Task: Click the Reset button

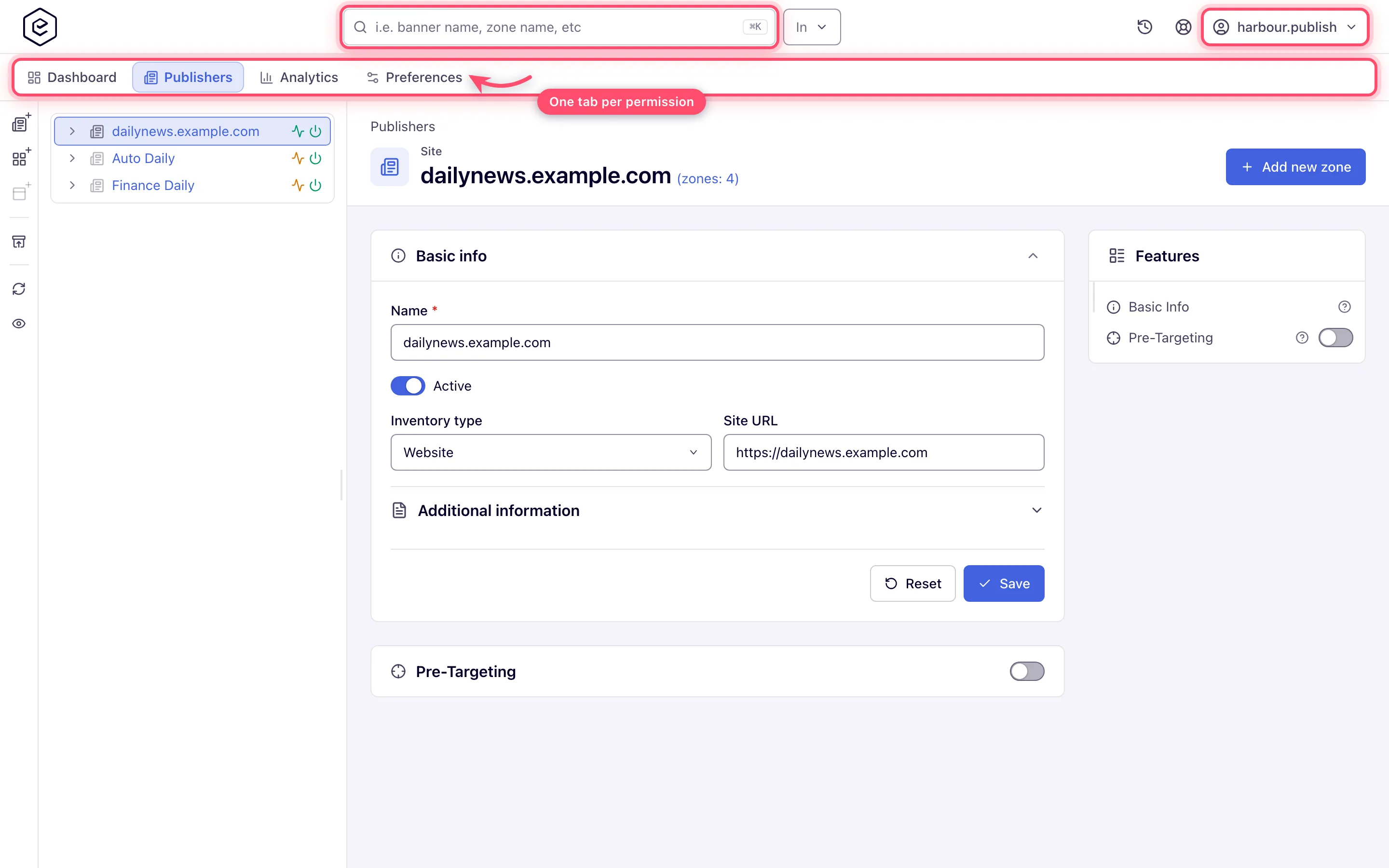Action: [x=912, y=584]
